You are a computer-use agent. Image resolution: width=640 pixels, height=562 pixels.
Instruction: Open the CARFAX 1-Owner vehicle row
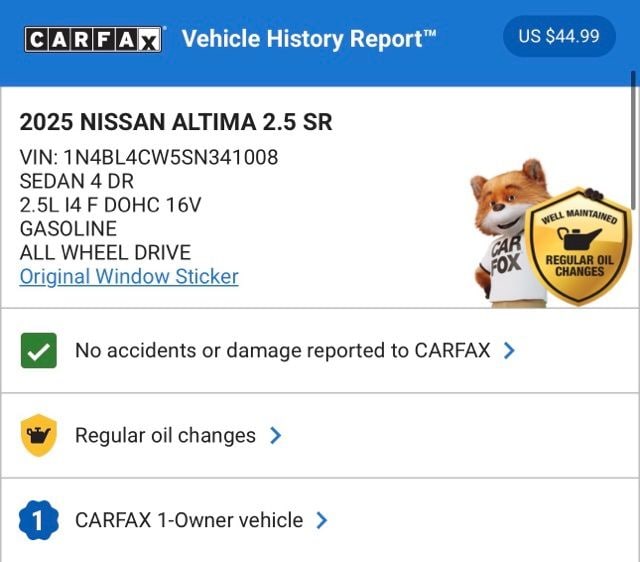click(189, 520)
